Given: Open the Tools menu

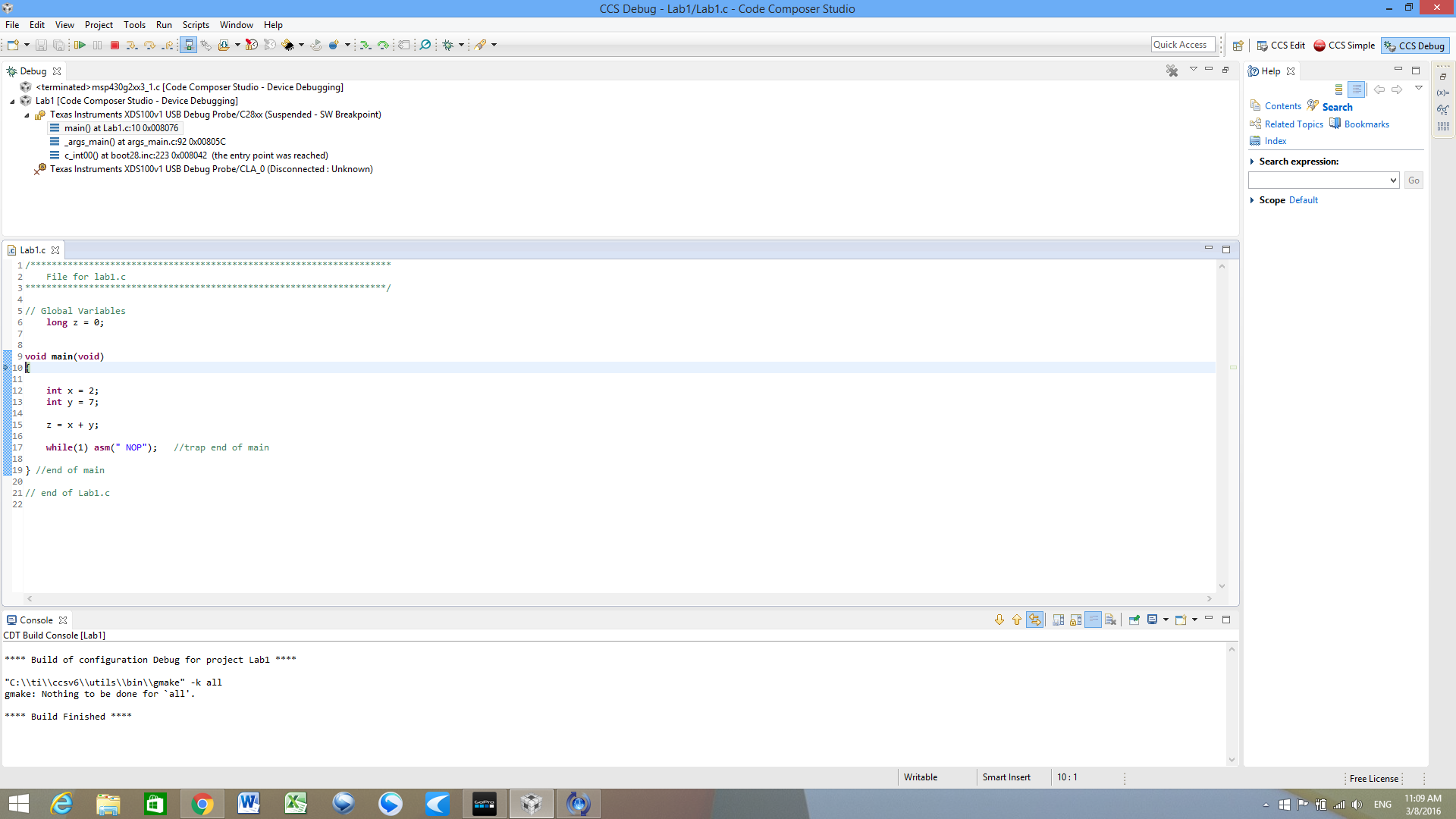Looking at the screenshot, I should [134, 25].
